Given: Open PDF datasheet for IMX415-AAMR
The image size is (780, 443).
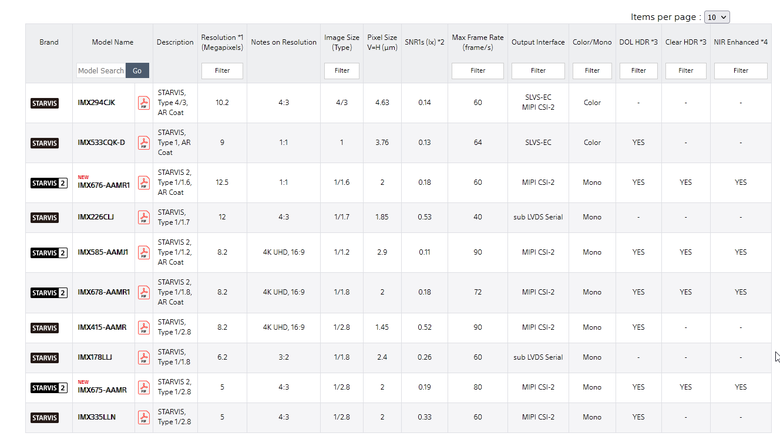Looking at the screenshot, I should pos(144,328).
